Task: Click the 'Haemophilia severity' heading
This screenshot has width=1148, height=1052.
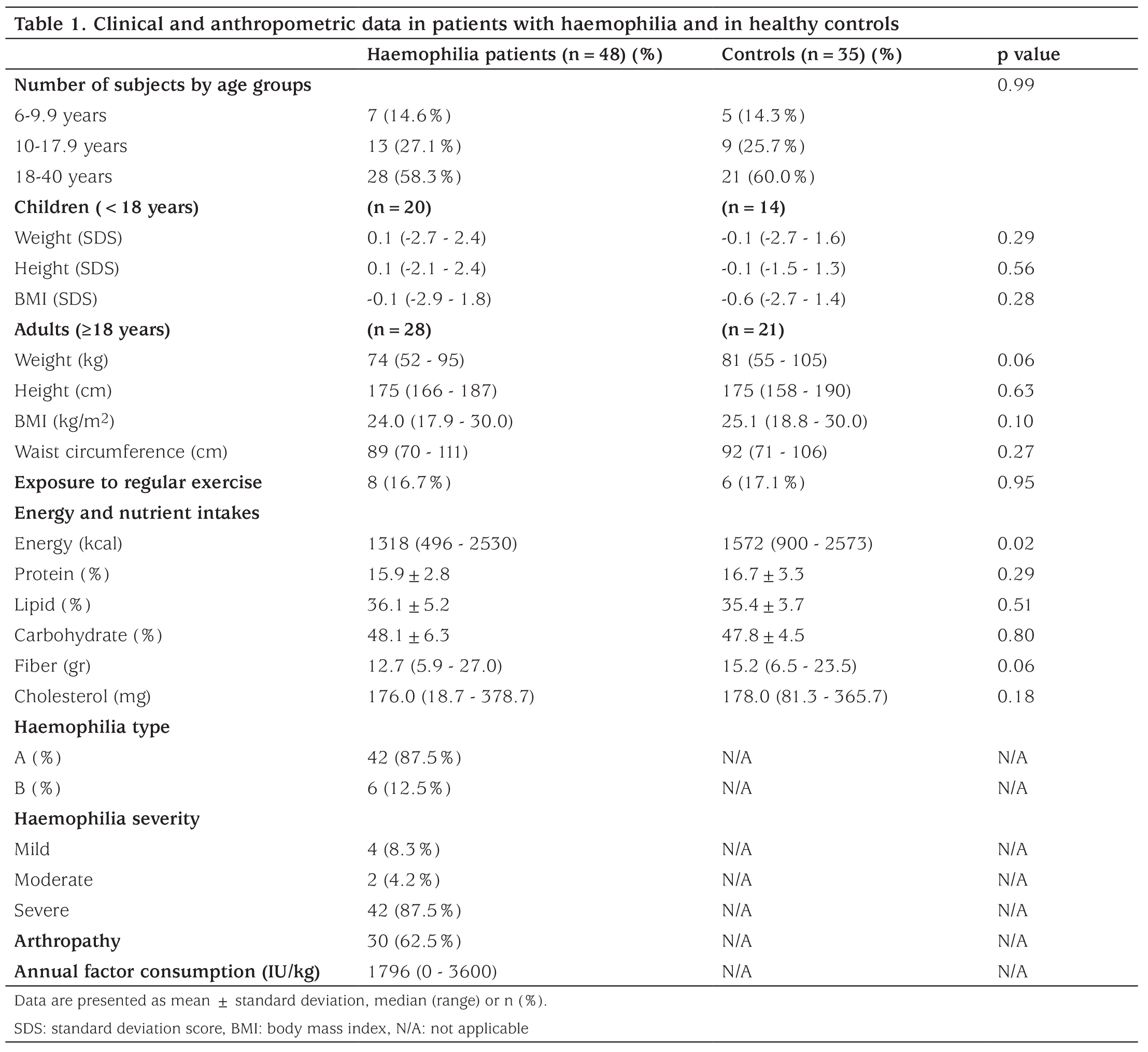Action: point(106,819)
